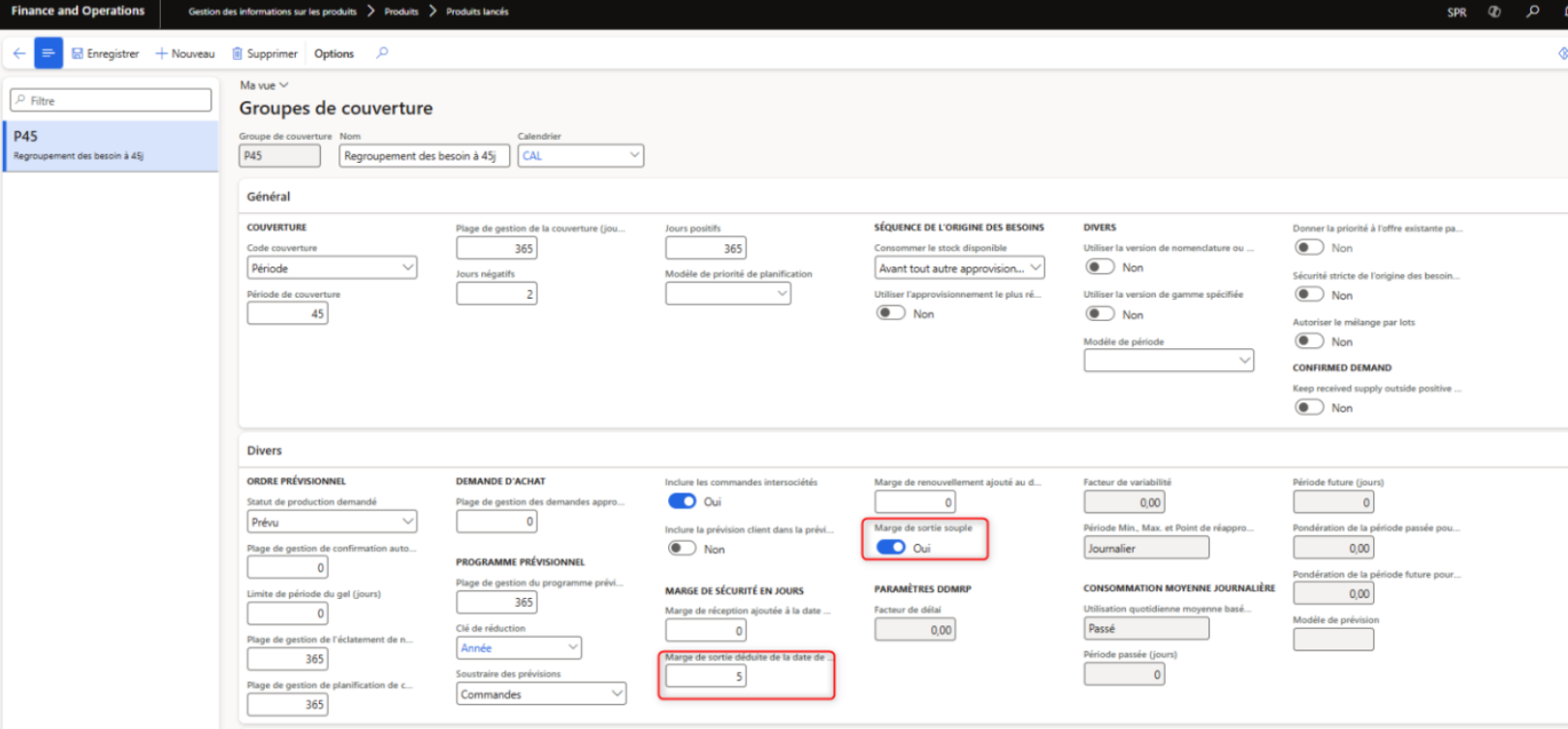
Task: Toggle Keep received supply outside positive
Action: coord(1309,407)
